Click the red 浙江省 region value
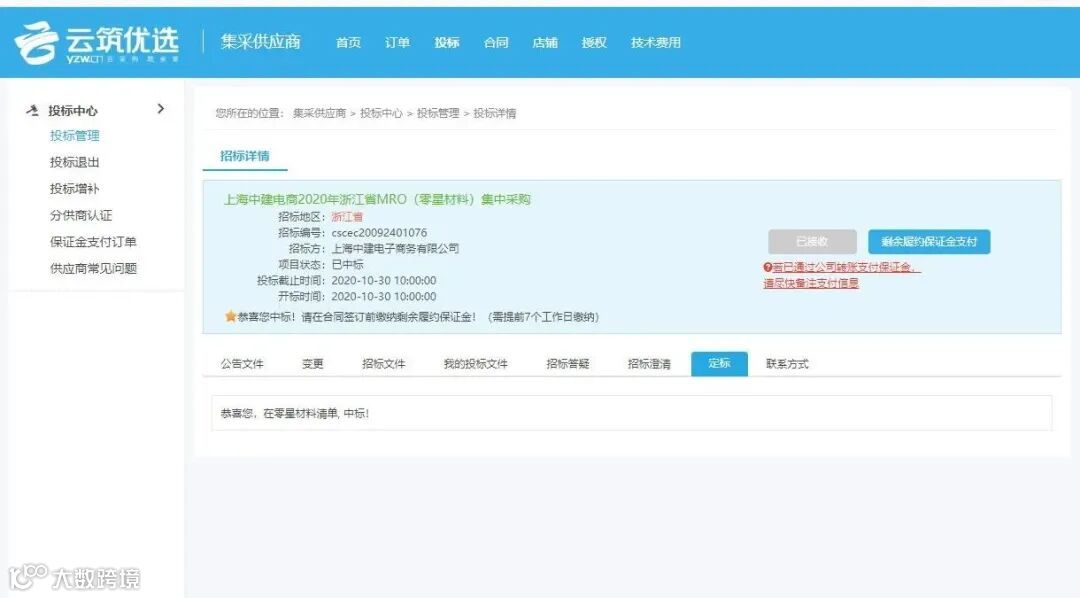Screen dimensions: 1080x598 tap(347, 217)
